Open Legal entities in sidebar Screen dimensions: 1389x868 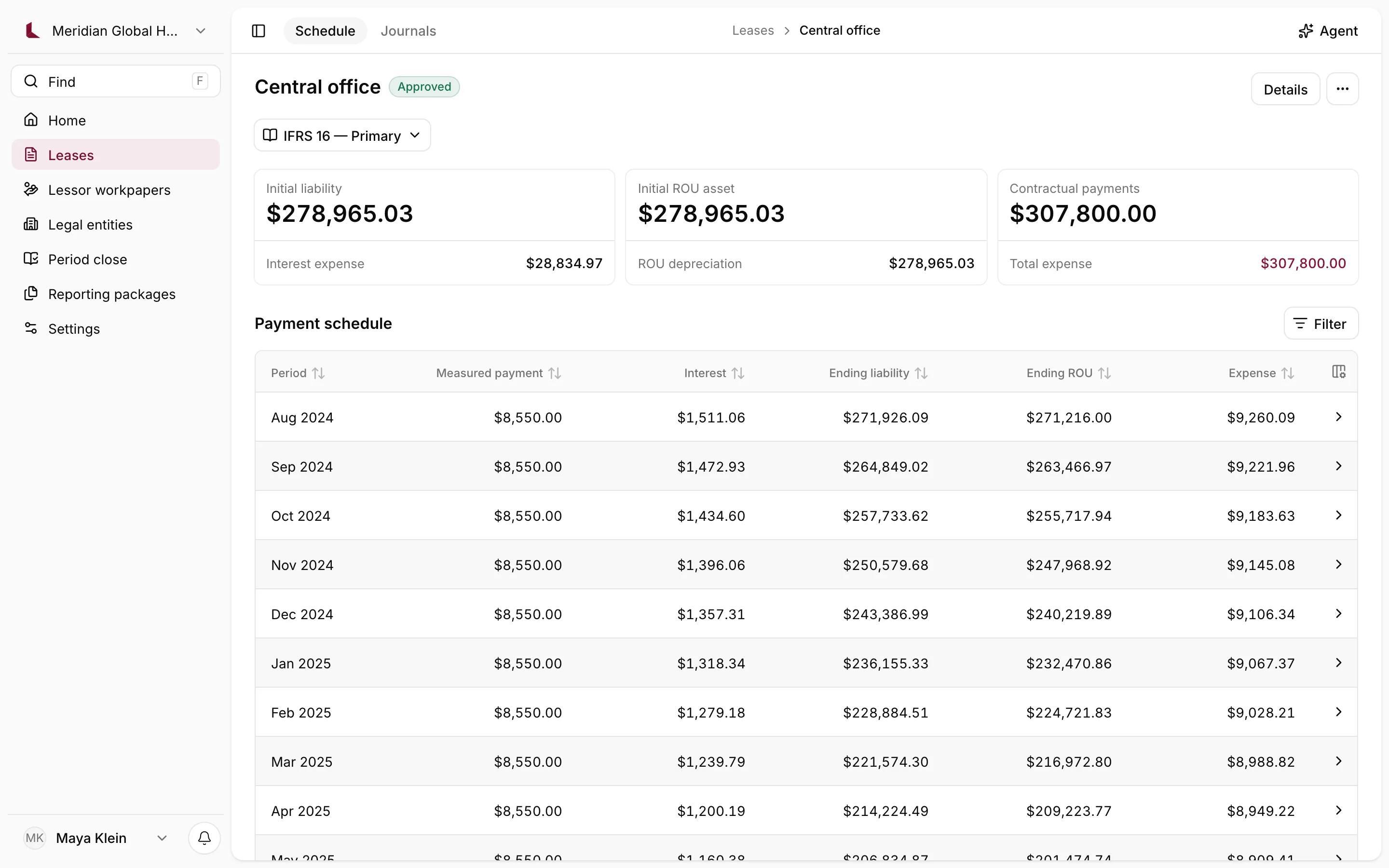pyautogui.click(x=115, y=224)
